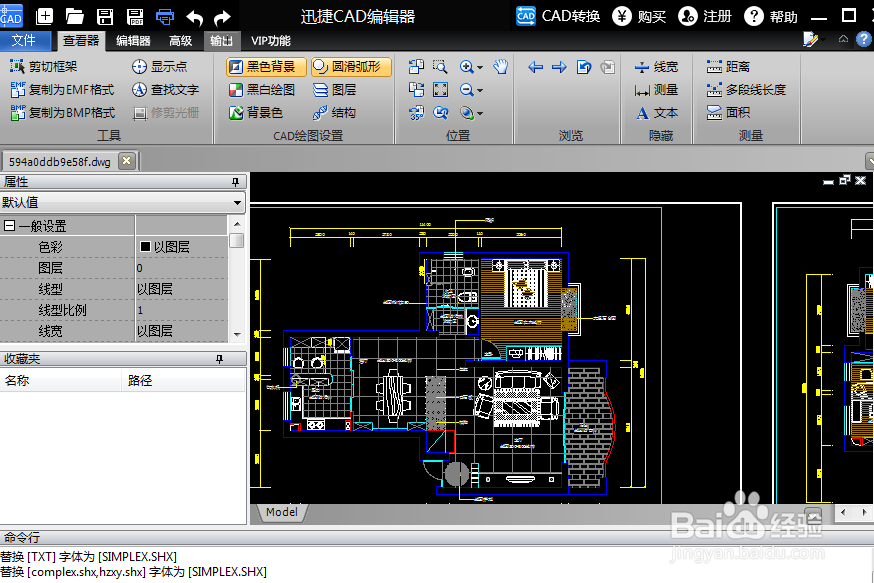Switch to the Editor (编辑器) tab
The height and width of the screenshot is (583, 874).
133,41
